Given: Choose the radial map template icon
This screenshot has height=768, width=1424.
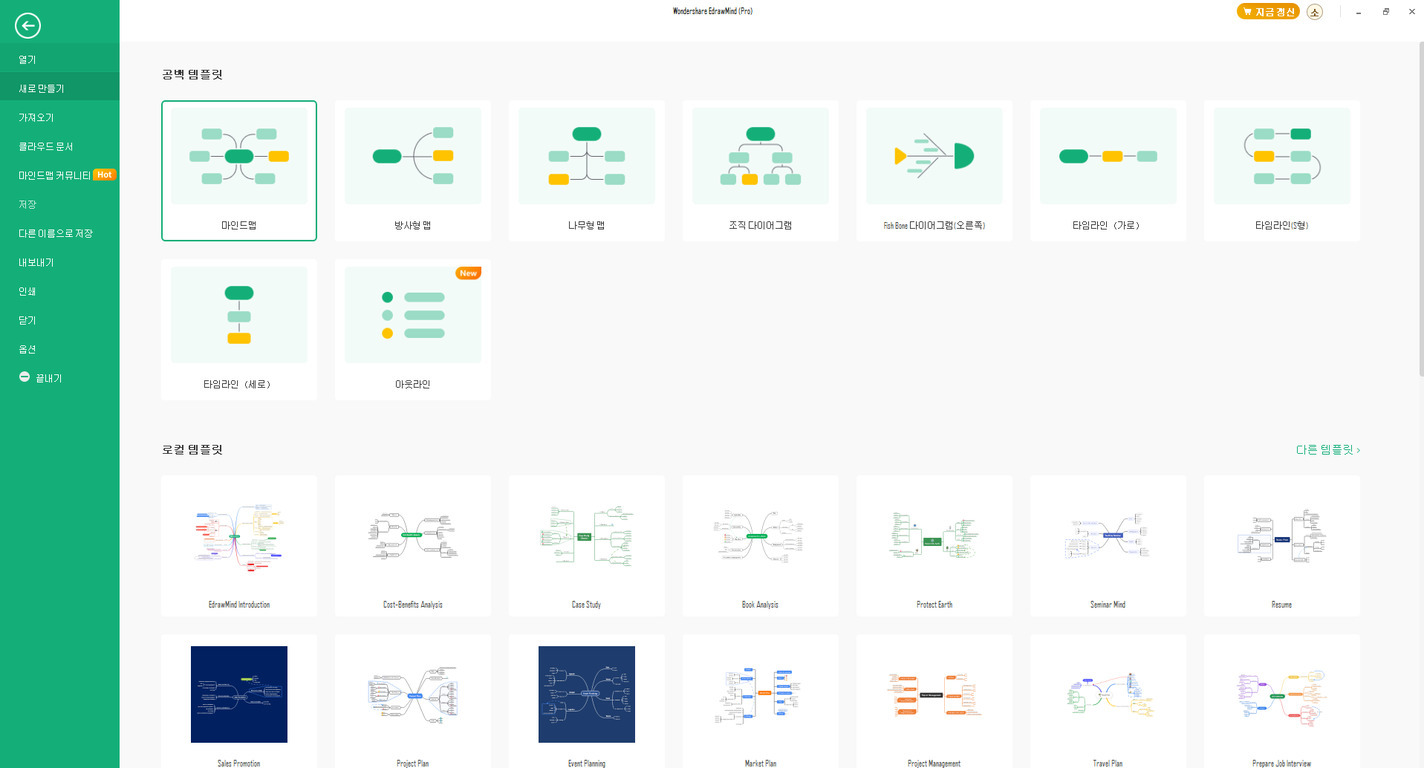Looking at the screenshot, I should coord(413,156).
